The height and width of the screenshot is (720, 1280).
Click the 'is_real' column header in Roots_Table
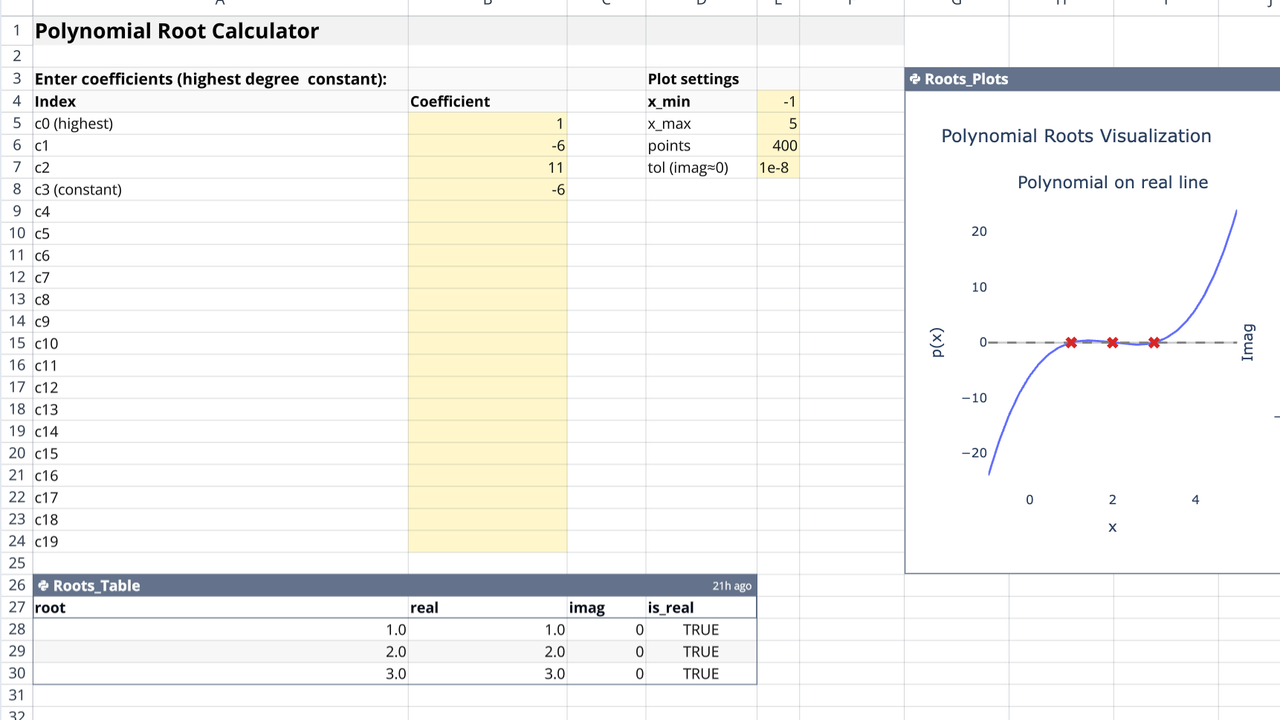701,608
